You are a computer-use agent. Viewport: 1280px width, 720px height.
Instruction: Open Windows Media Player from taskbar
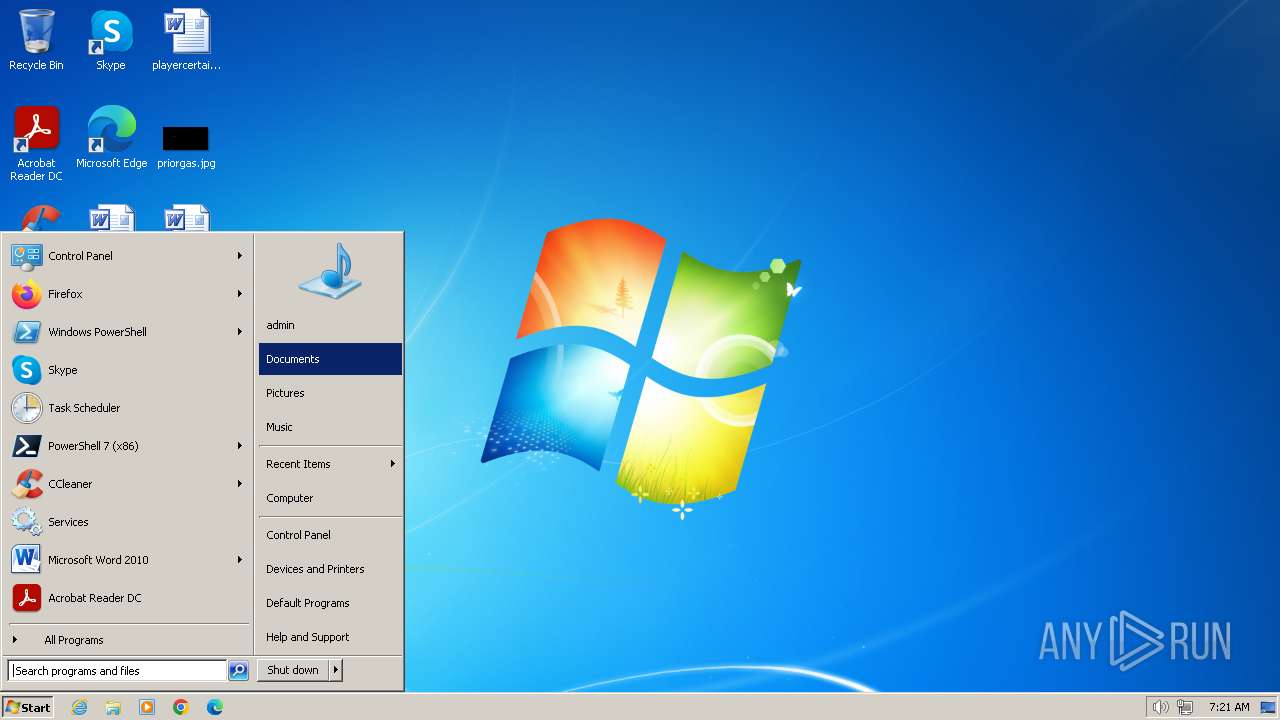pyautogui.click(x=147, y=707)
